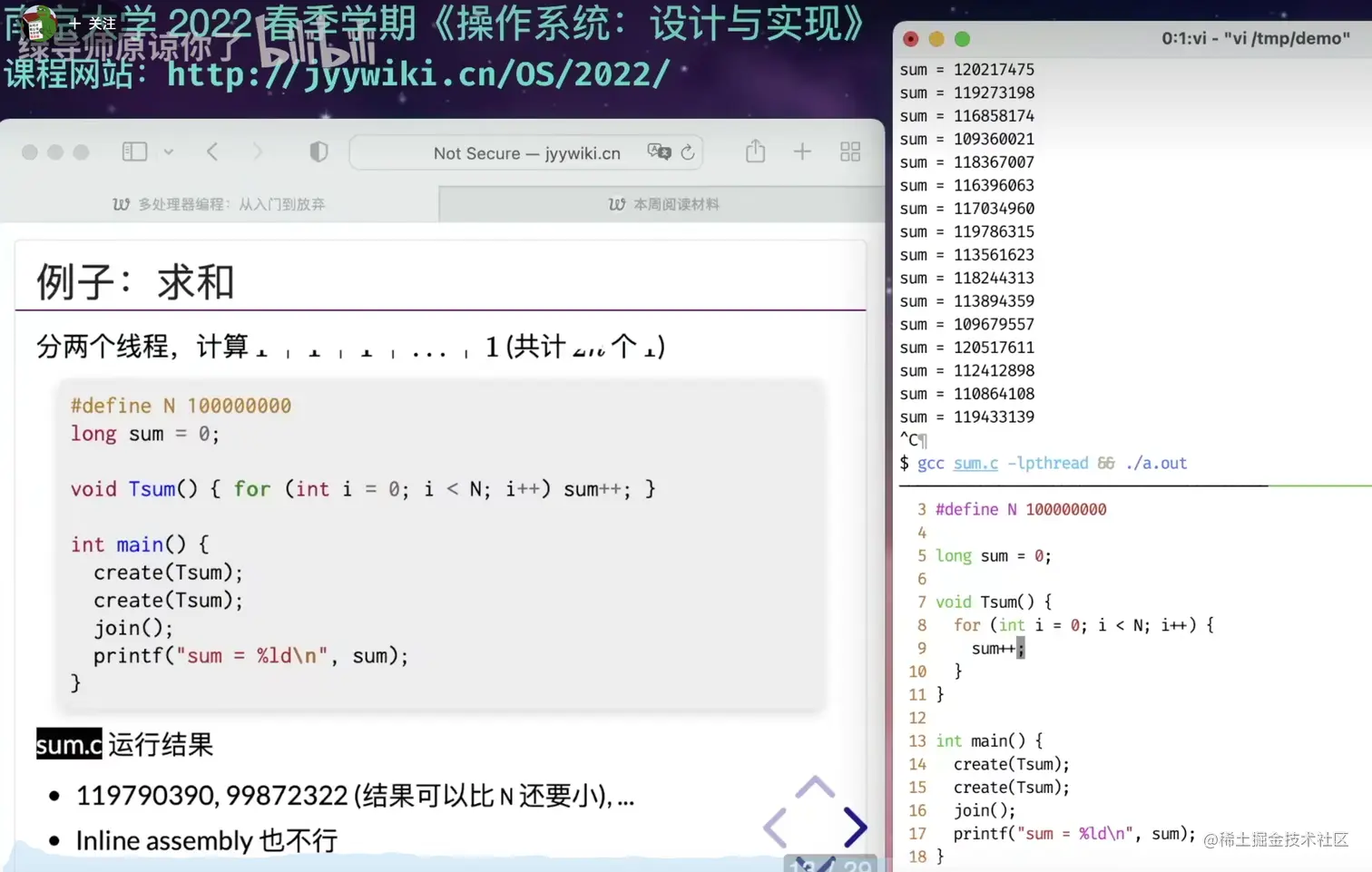Click terminal output 'sum = 109360021'
Screen dimensions: 1372x872
967,139
